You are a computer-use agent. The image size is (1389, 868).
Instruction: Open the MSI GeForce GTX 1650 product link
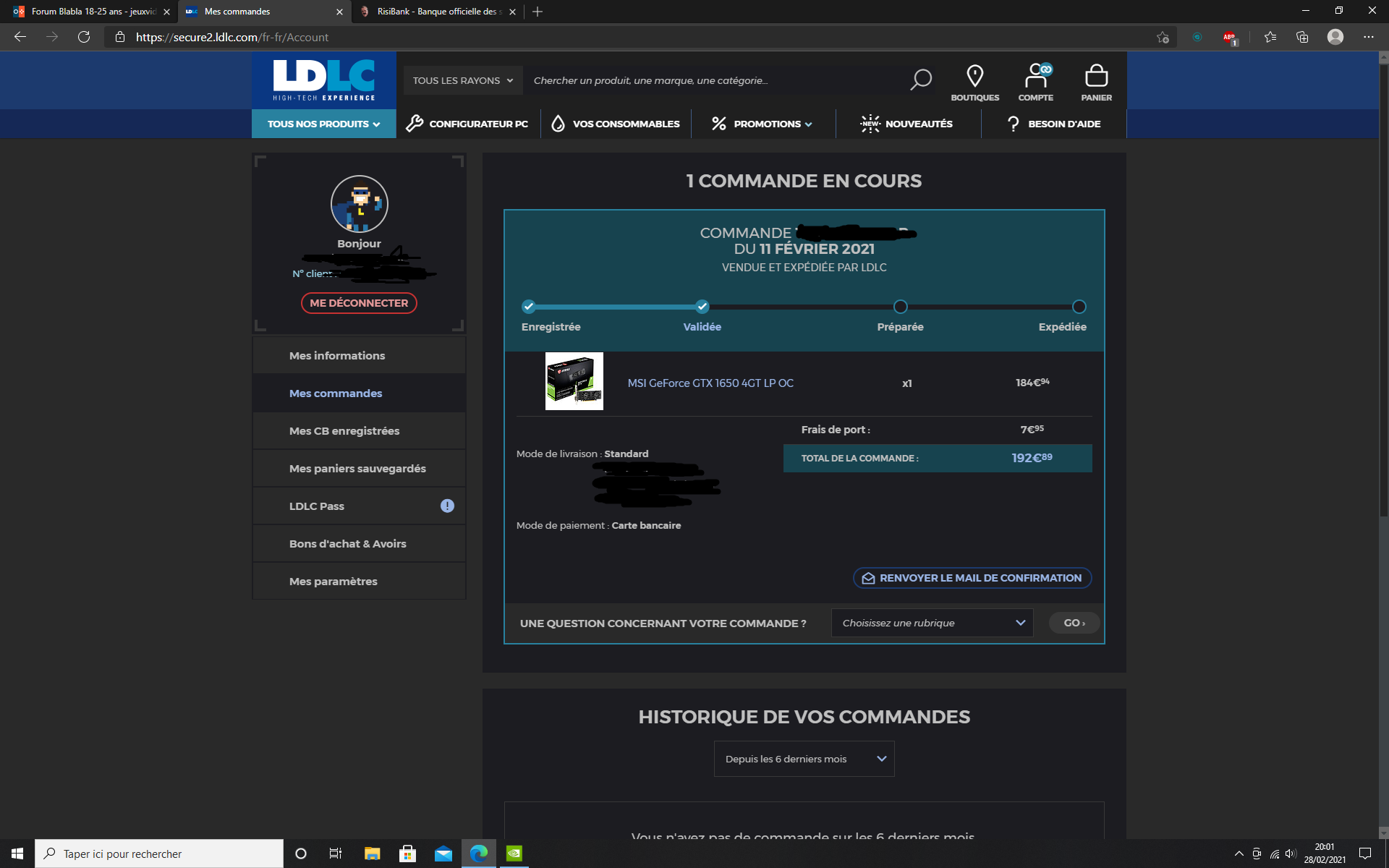click(710, 383)
